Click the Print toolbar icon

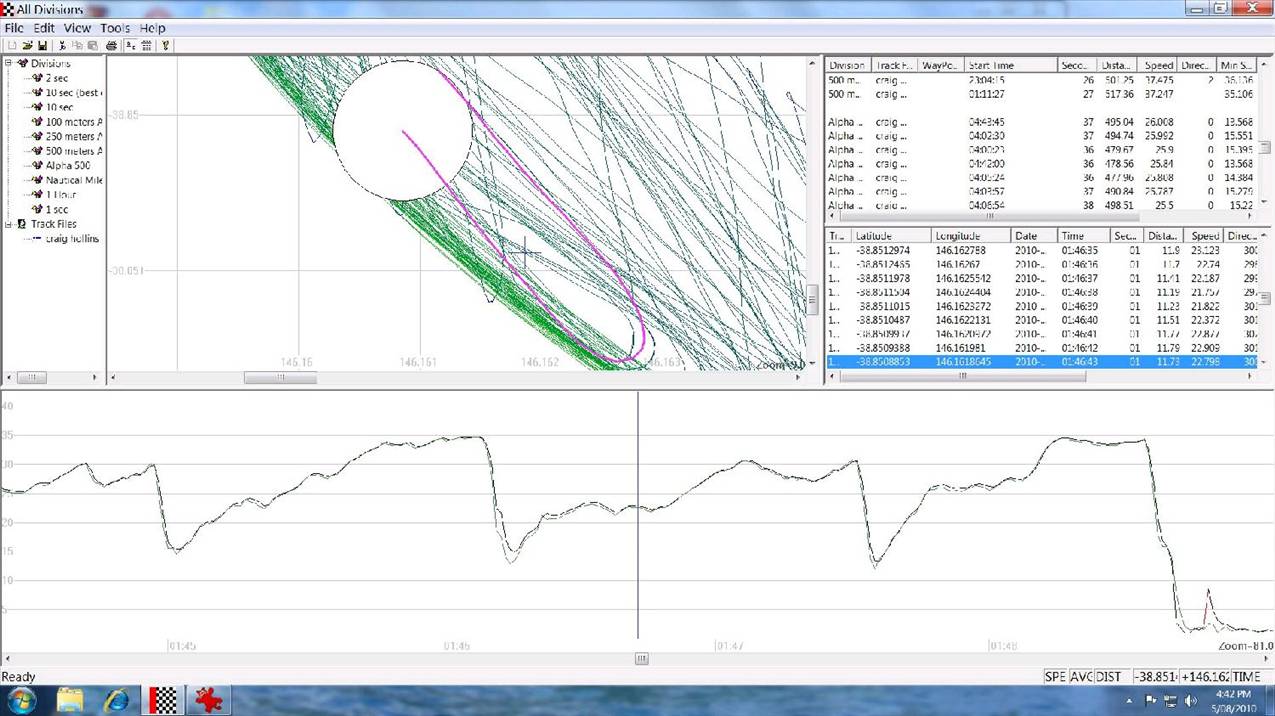coord(111,45)
